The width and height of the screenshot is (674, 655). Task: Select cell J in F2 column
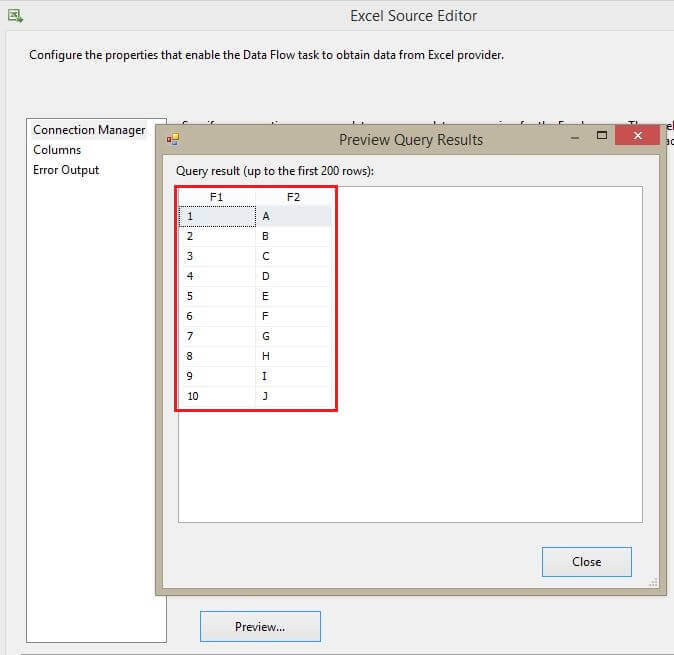point(294,396)
